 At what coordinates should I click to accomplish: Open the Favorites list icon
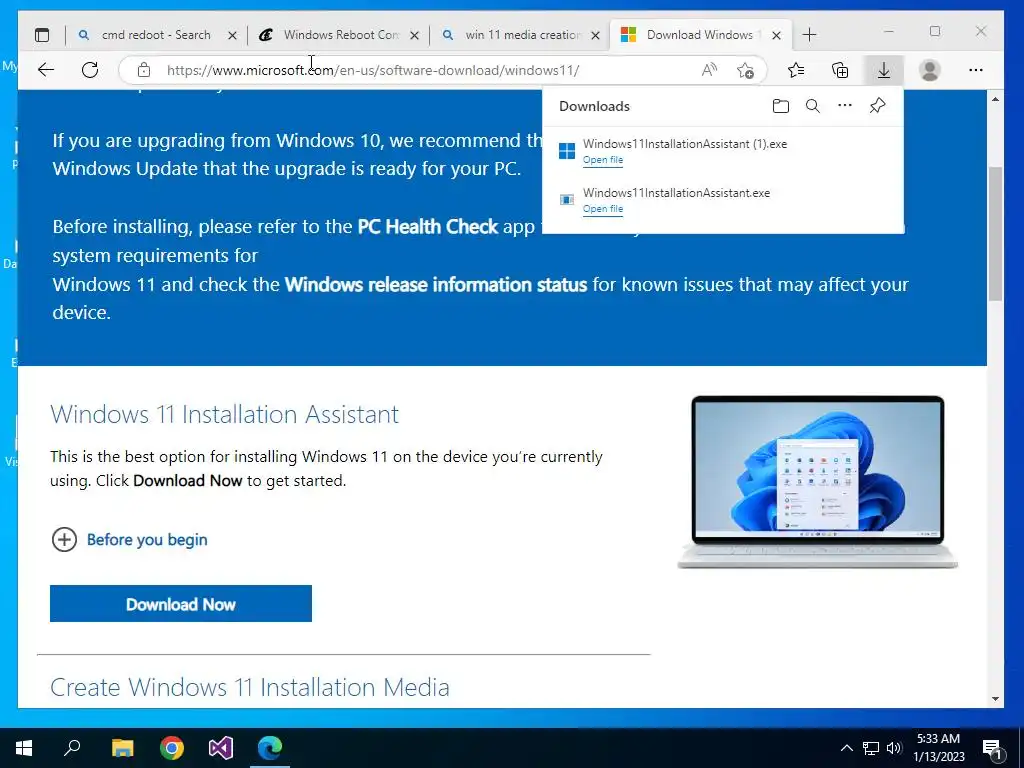tap(796, 70)
